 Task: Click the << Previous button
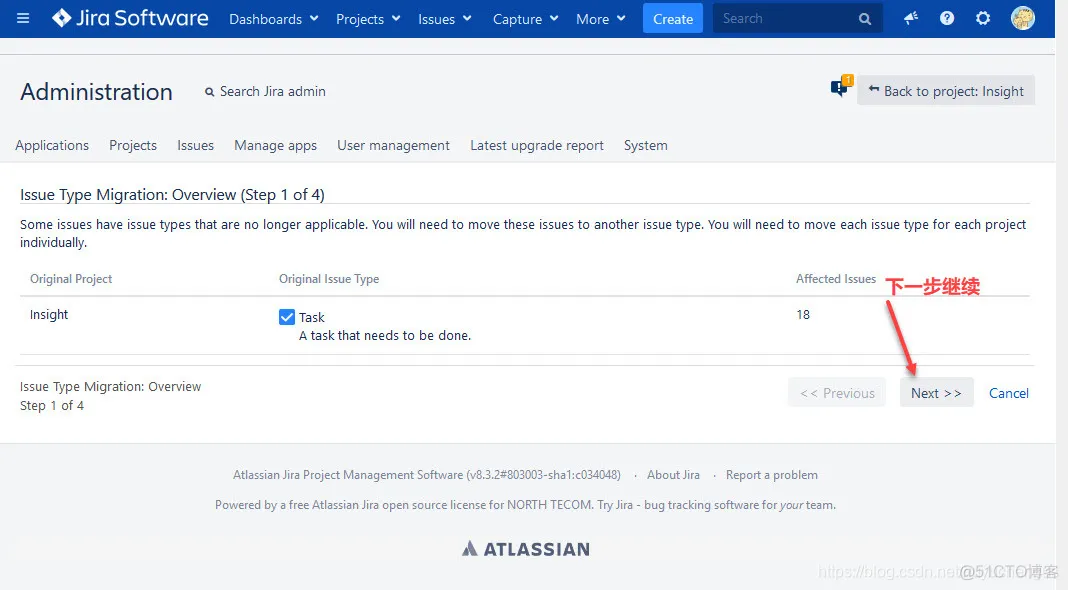[837, 393]
